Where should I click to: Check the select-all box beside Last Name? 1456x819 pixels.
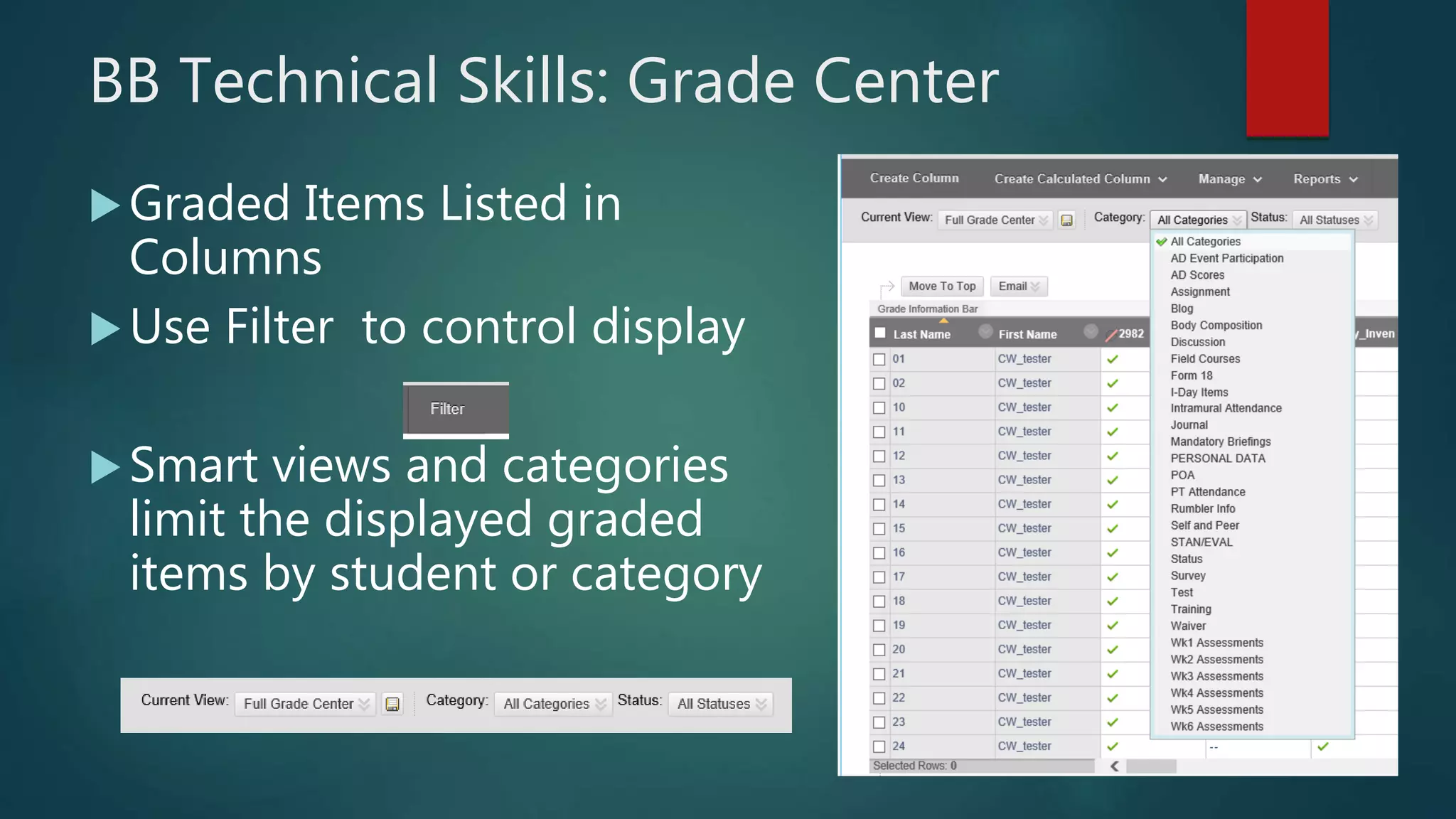pyautogui.click(x=880, y=333)
